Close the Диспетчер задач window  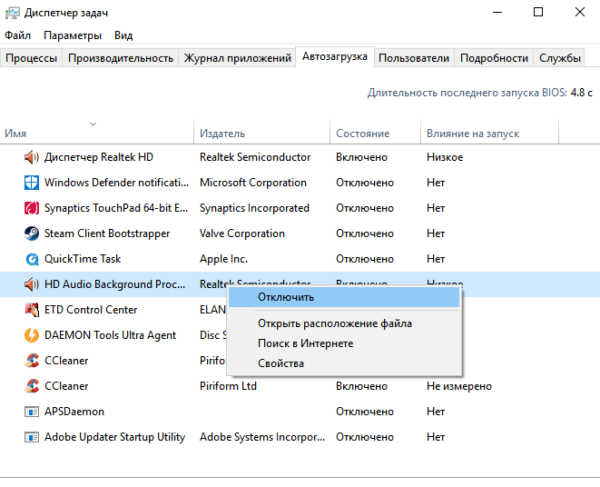pos(580,12)
